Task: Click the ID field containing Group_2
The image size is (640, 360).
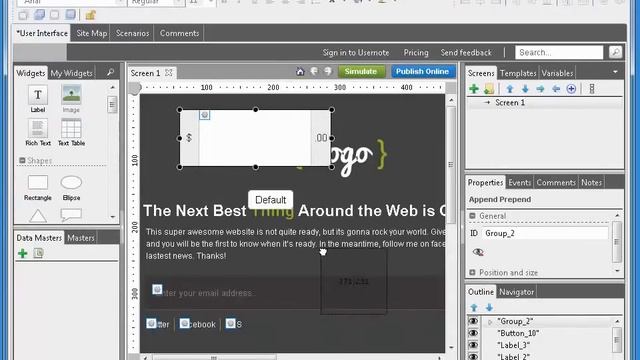Action: tap(545, 233)
